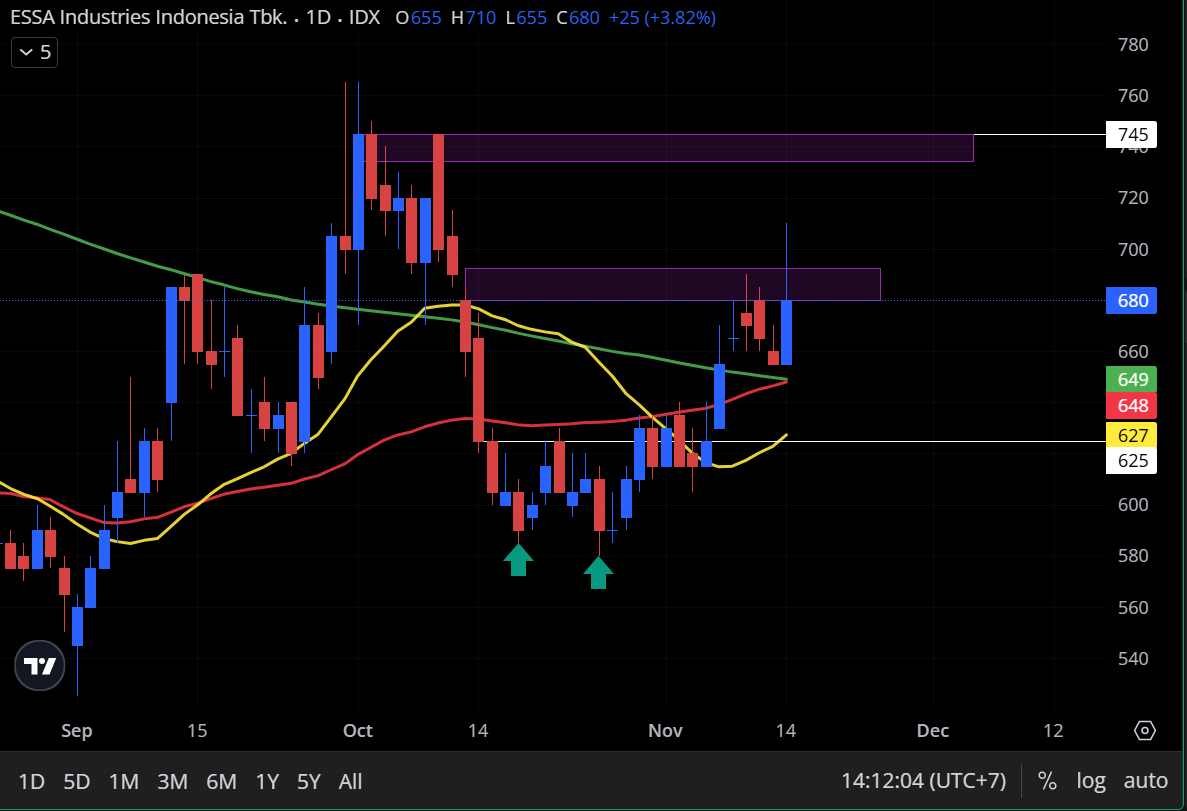The height and width of the screenshot is (811, 1187).
Task: Select the 5Y time range
Action: (309, 781)
